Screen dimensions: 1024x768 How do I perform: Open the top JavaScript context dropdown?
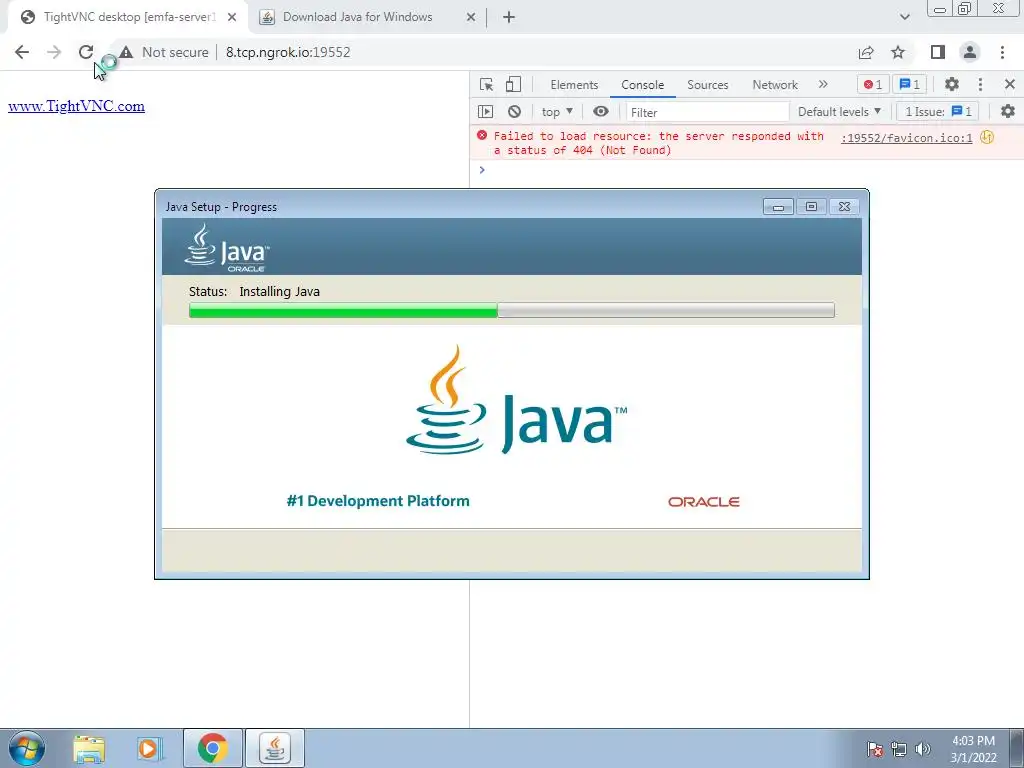point(557,112)
